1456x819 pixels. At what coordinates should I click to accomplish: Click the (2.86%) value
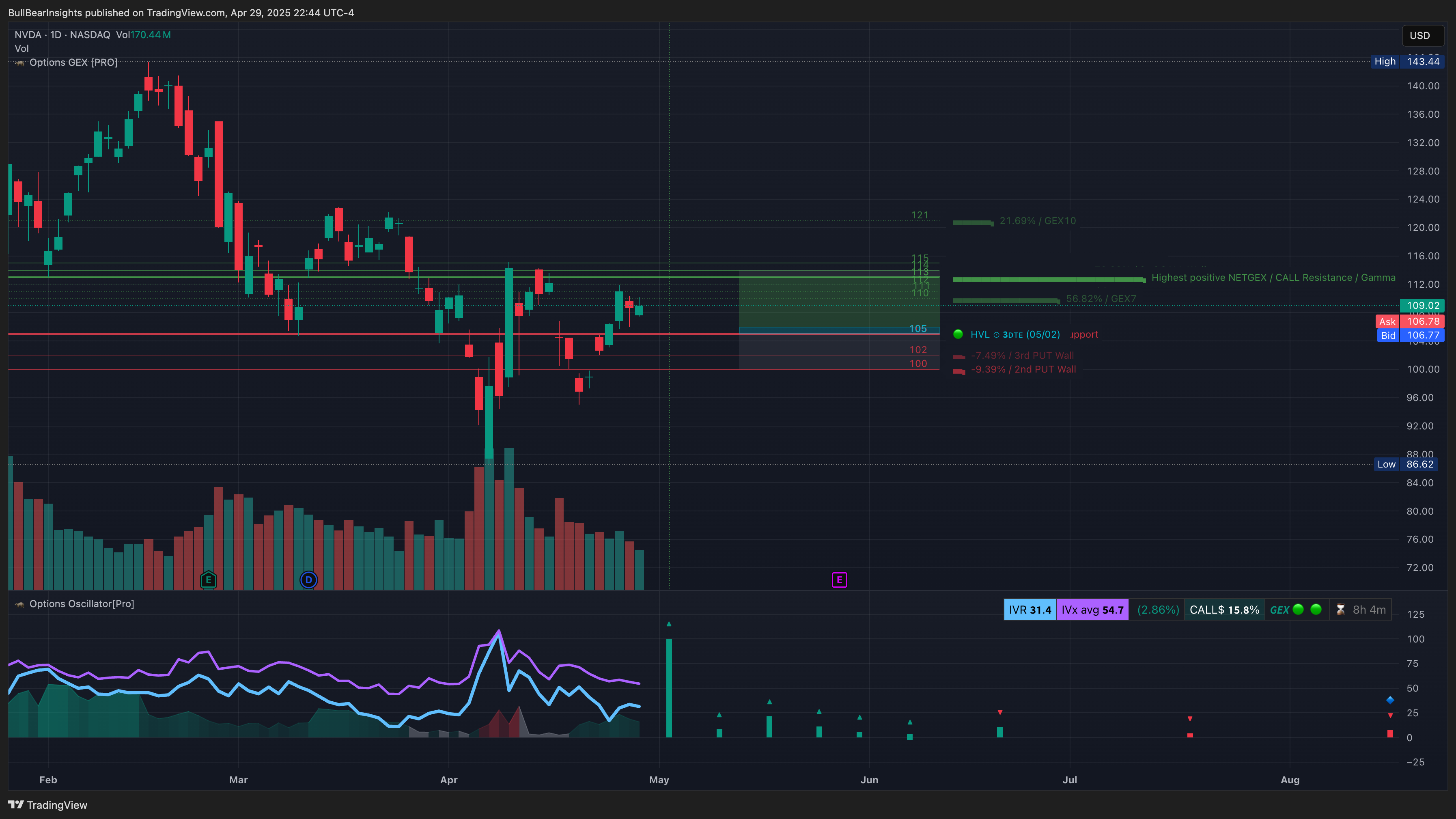click(1158, 610)
